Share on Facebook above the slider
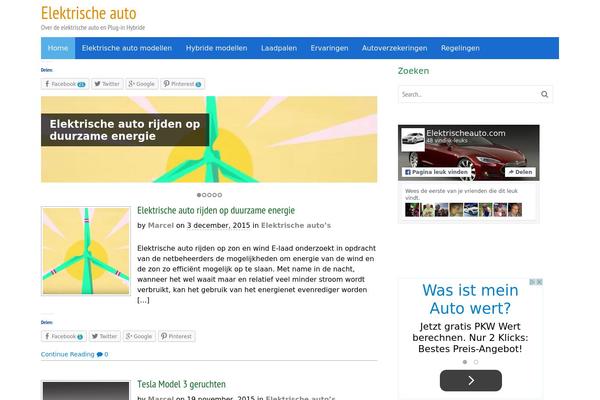This screenshot has height=400, width=600. click(x=65, y=84)
